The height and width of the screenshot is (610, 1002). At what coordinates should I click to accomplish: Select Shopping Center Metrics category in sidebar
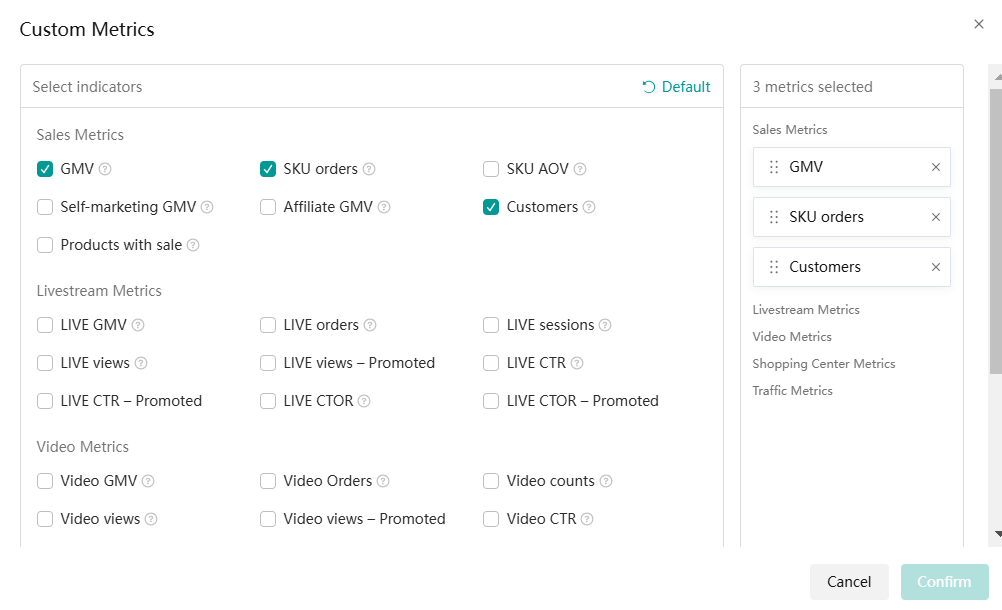(823, 364)
